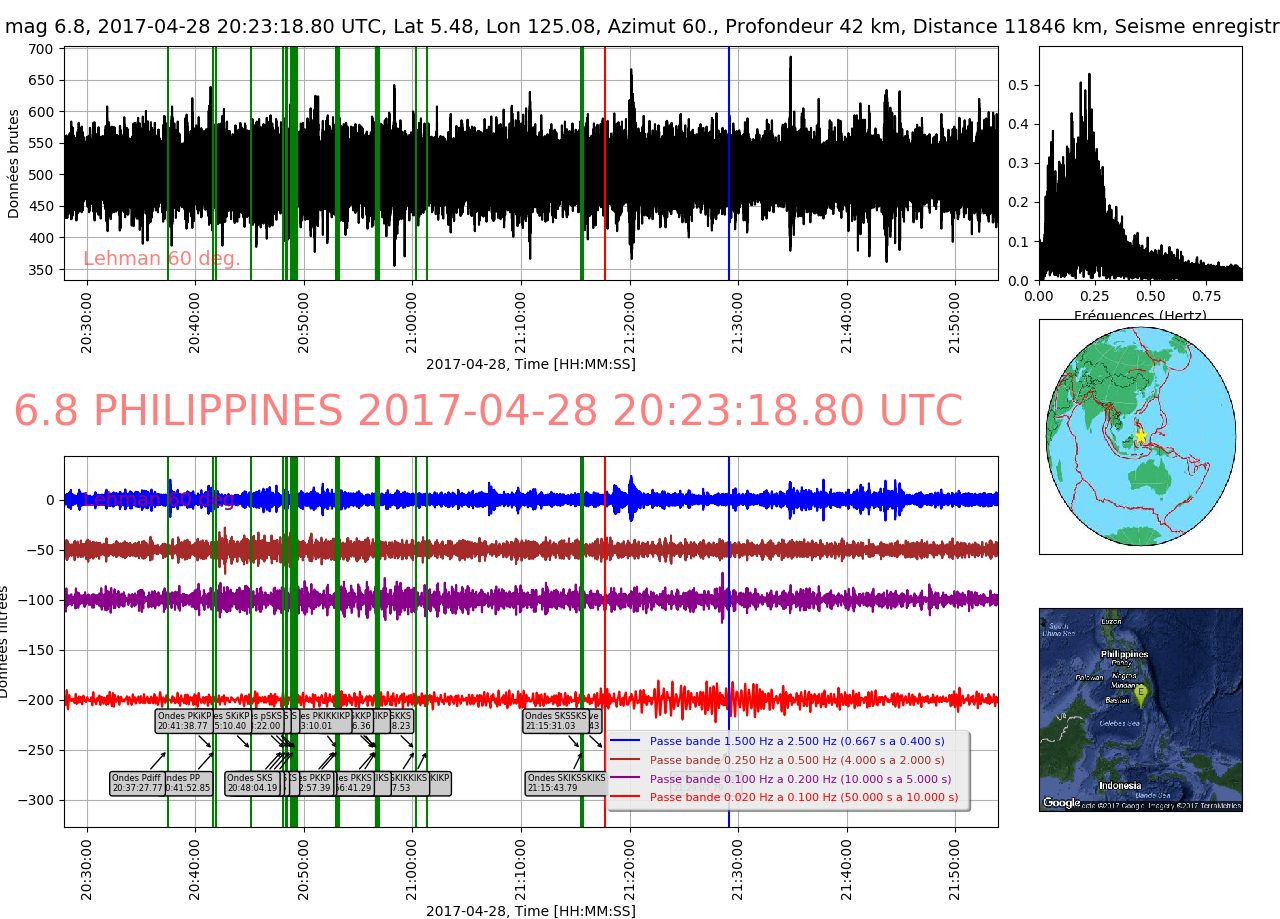1280x919 pixels.
Task: Select the Ondes PKiKP 20:41:38.77 annotation box
Action: click(x=184, y=721)
